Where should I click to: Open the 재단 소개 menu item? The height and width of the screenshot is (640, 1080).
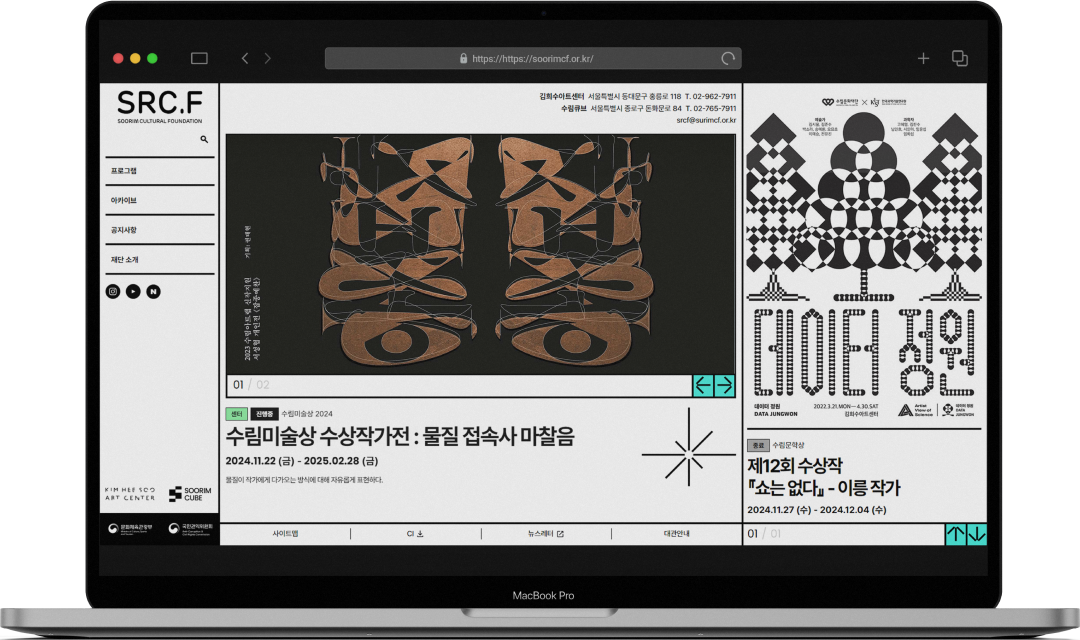tap(125, 260)
